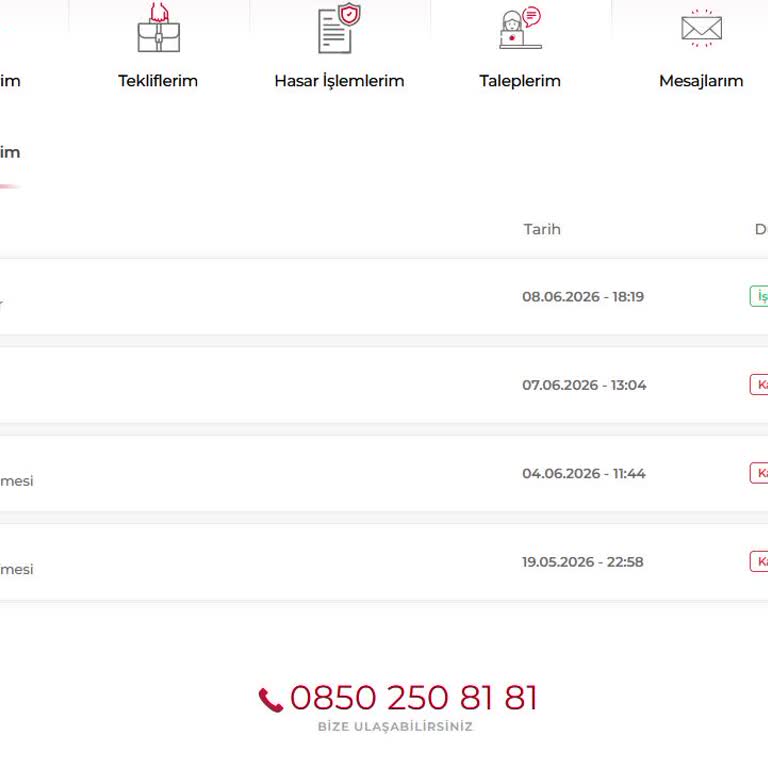Select the Hasar İşlemlerim tab label
Viewport: 768px width, 768px height.
click(x=339, y=81)
